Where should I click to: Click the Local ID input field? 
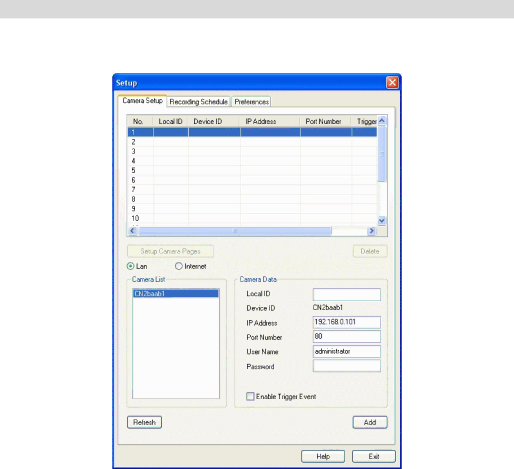click(x=347, y=294)
